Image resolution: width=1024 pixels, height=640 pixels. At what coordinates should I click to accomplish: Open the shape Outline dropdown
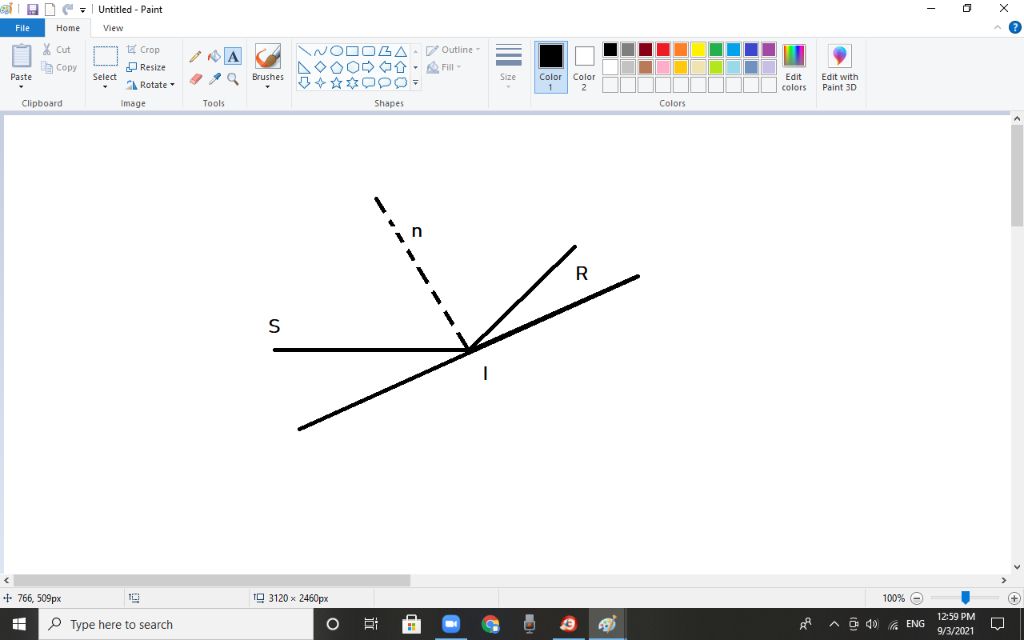453,50
